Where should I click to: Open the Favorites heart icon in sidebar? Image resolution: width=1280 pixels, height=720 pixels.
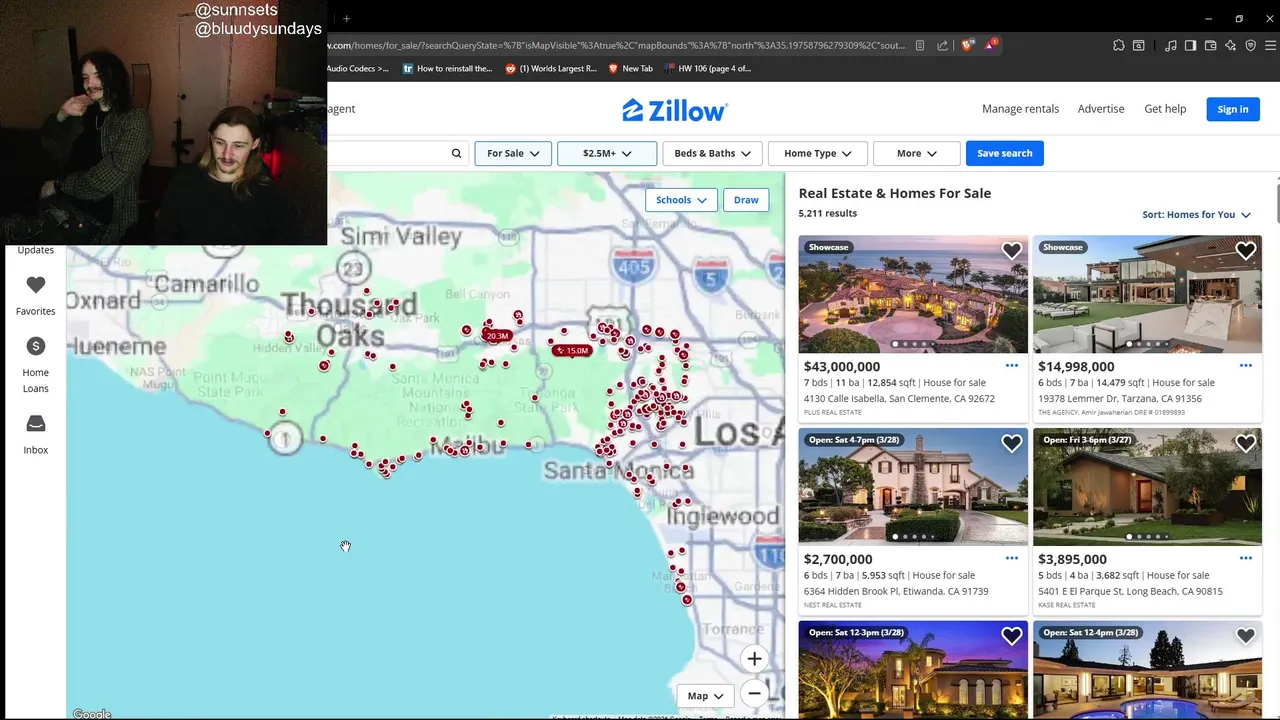[35, 285]
